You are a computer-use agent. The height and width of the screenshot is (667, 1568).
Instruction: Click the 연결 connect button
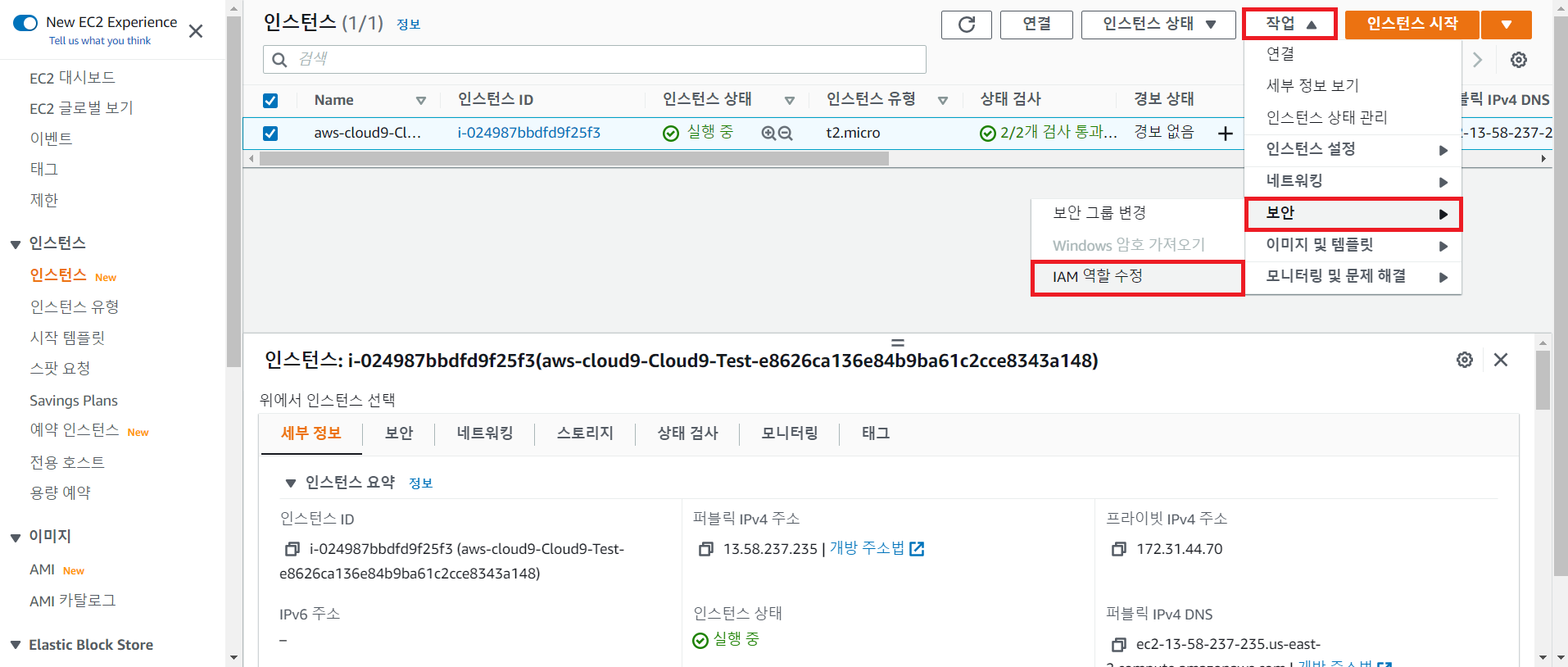pyautogui.click(x=1036, y=25)
